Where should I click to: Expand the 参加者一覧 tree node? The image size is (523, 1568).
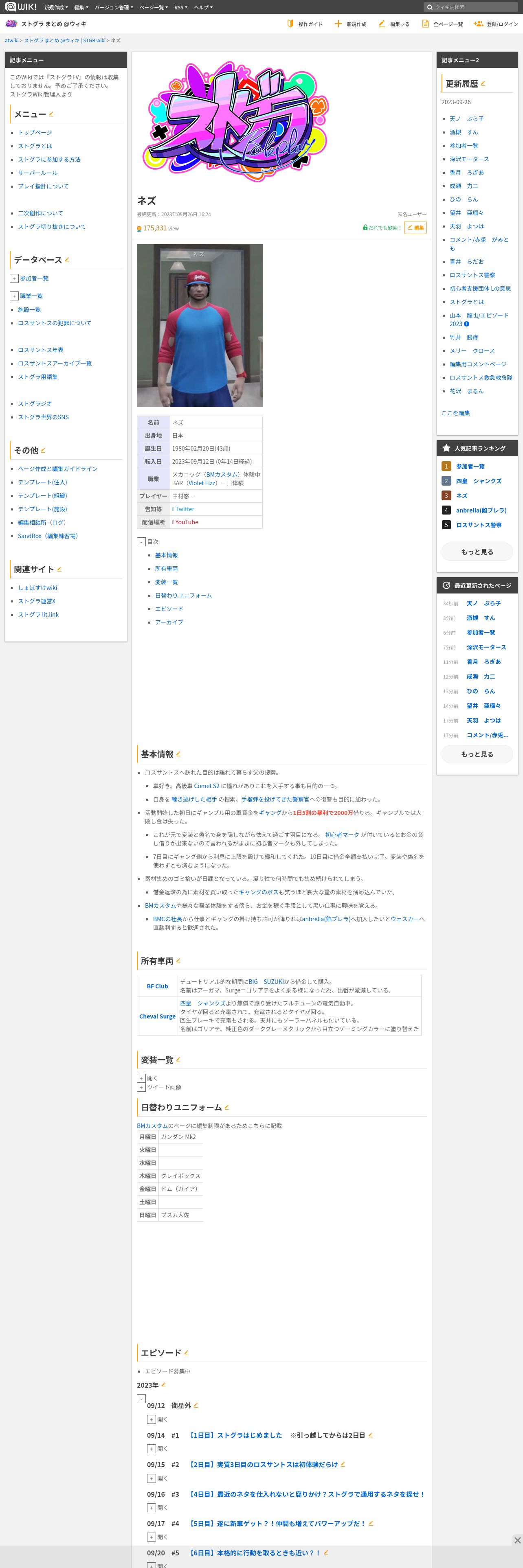pos(14,278)
